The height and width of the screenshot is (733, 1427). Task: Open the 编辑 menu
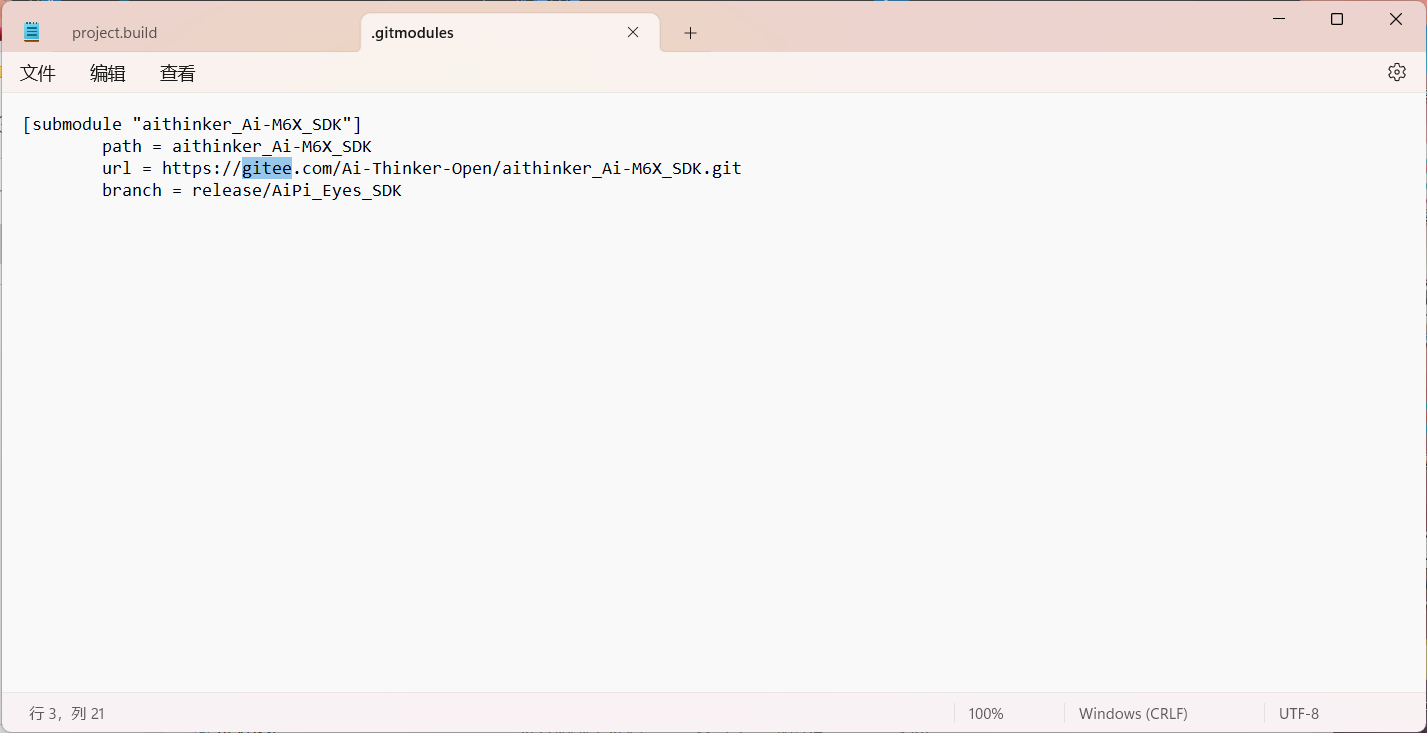click(108, 73)
